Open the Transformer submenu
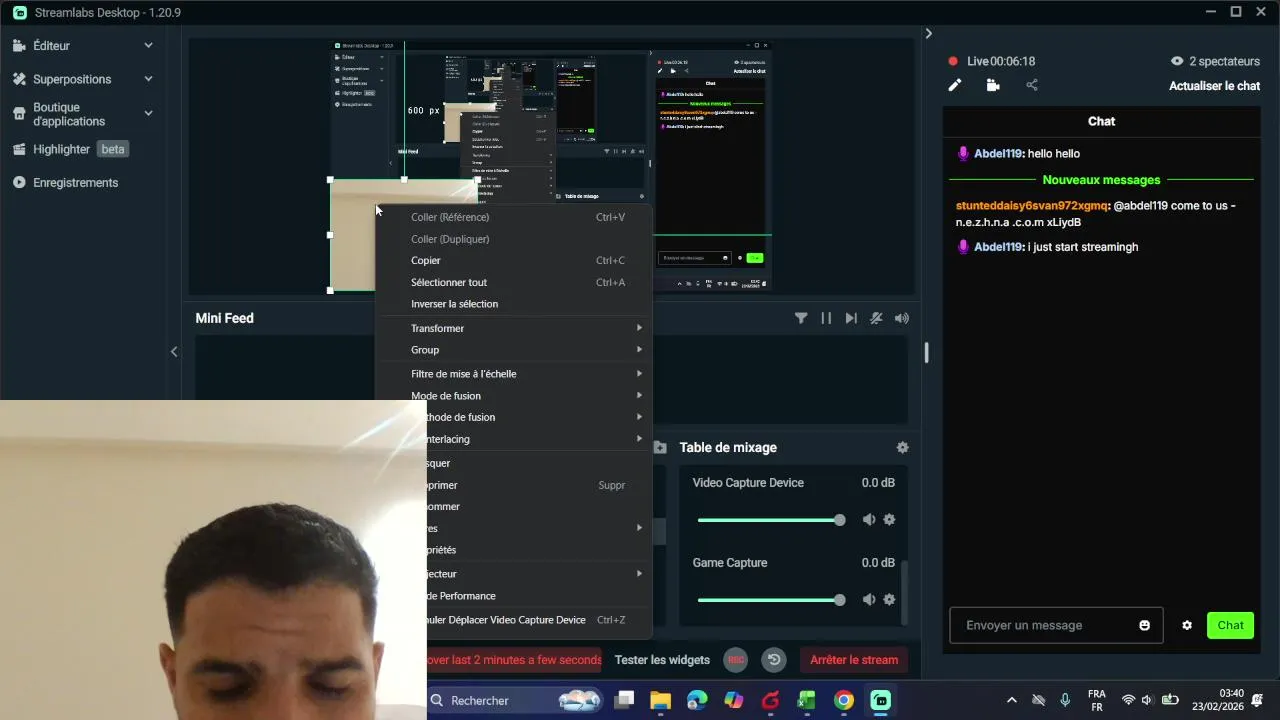This screenshot has width=1280, height=720. [513, 328]
